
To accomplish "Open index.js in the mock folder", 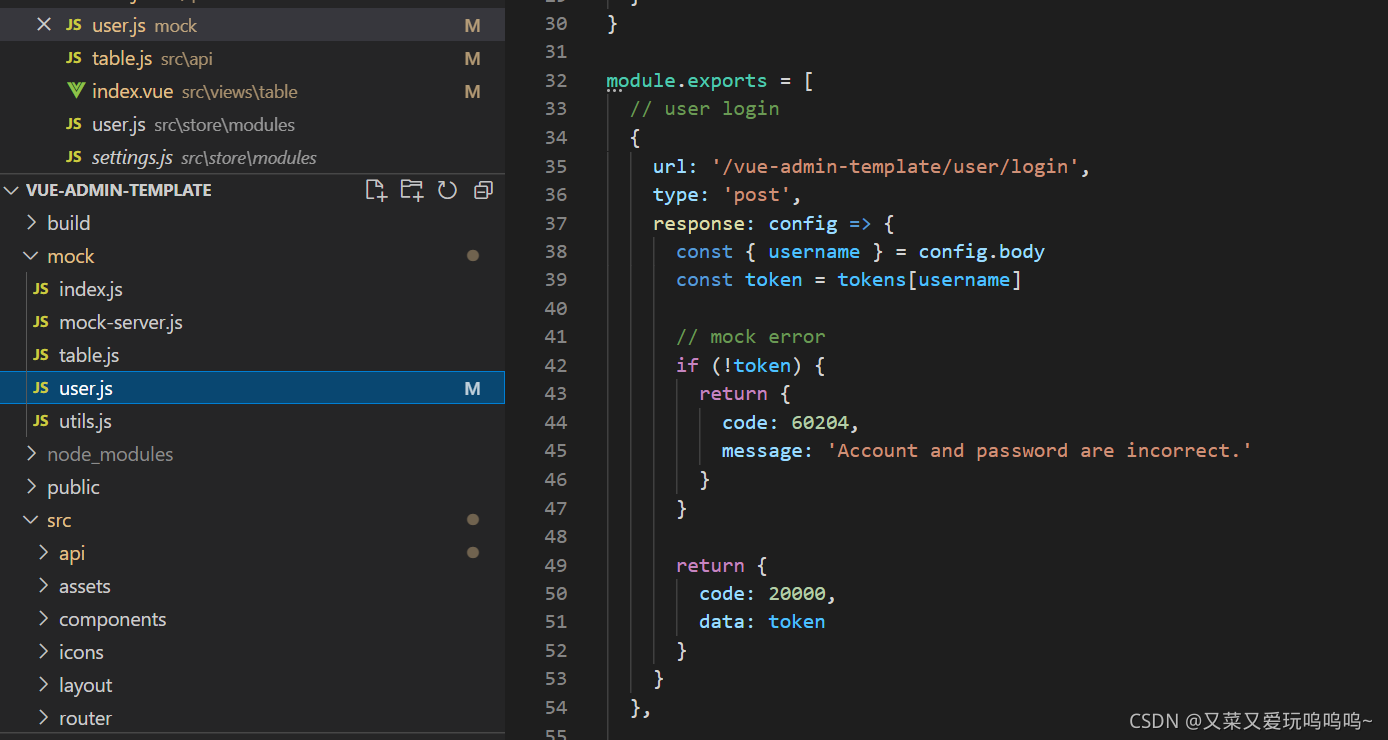I will point(252,289).
